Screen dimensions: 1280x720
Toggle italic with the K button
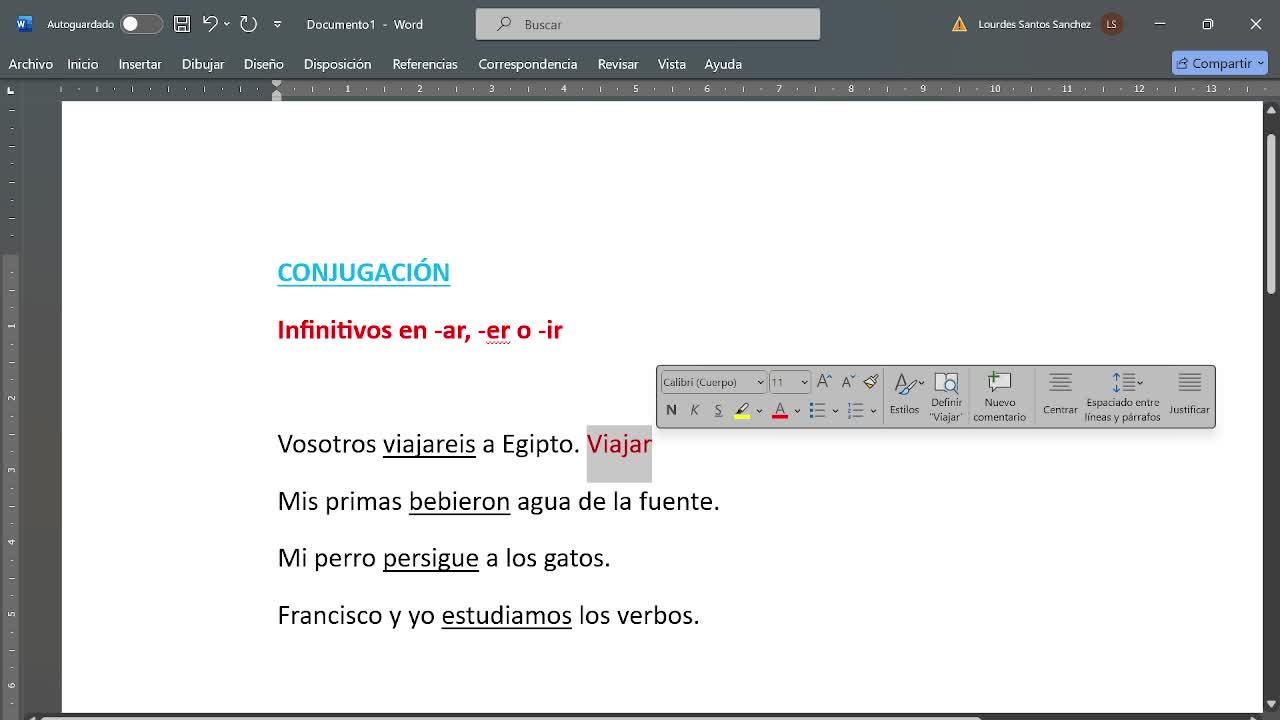[x=694, y=410]
